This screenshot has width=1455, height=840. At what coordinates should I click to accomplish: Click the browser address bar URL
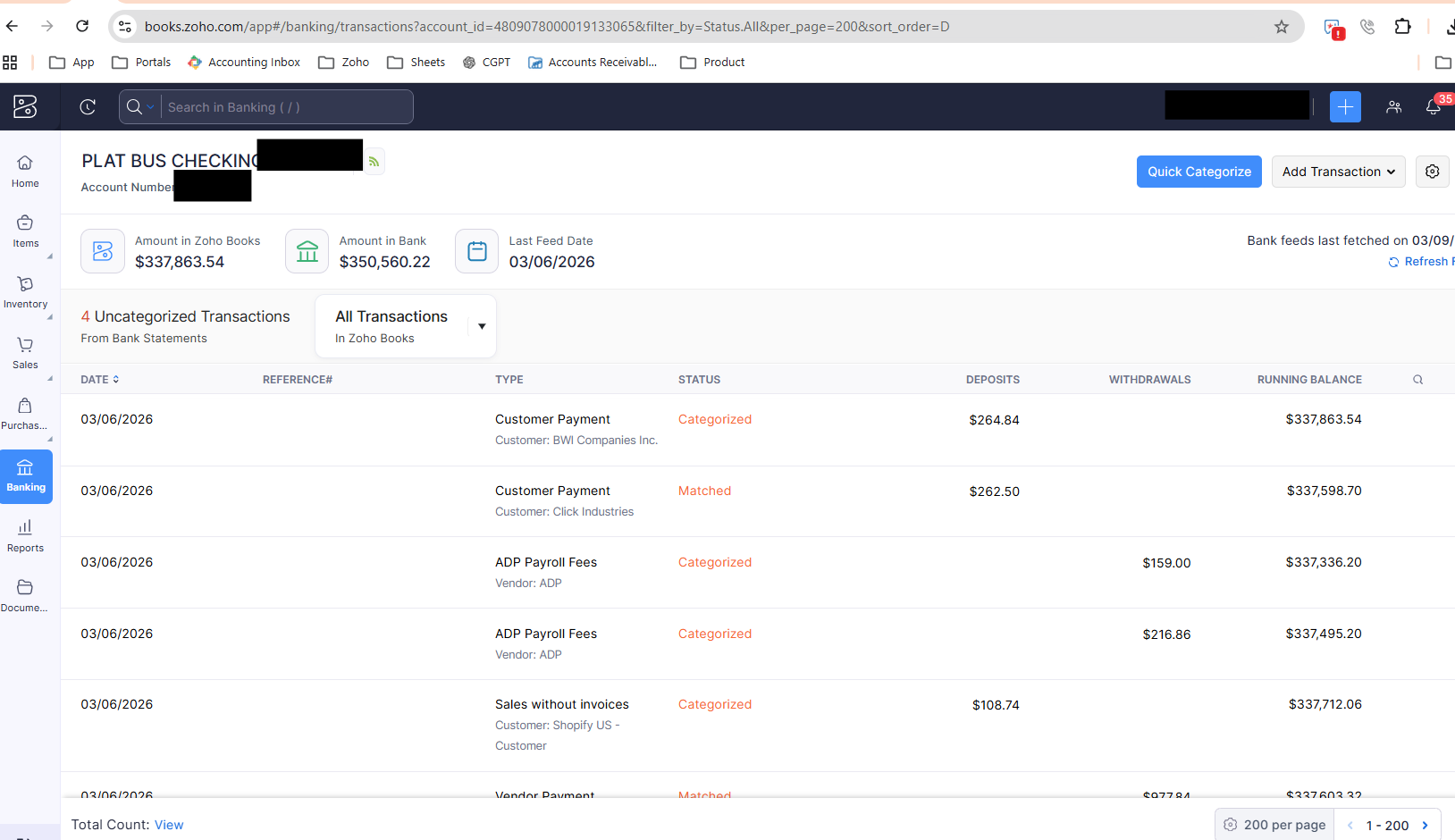coord(547,27)
